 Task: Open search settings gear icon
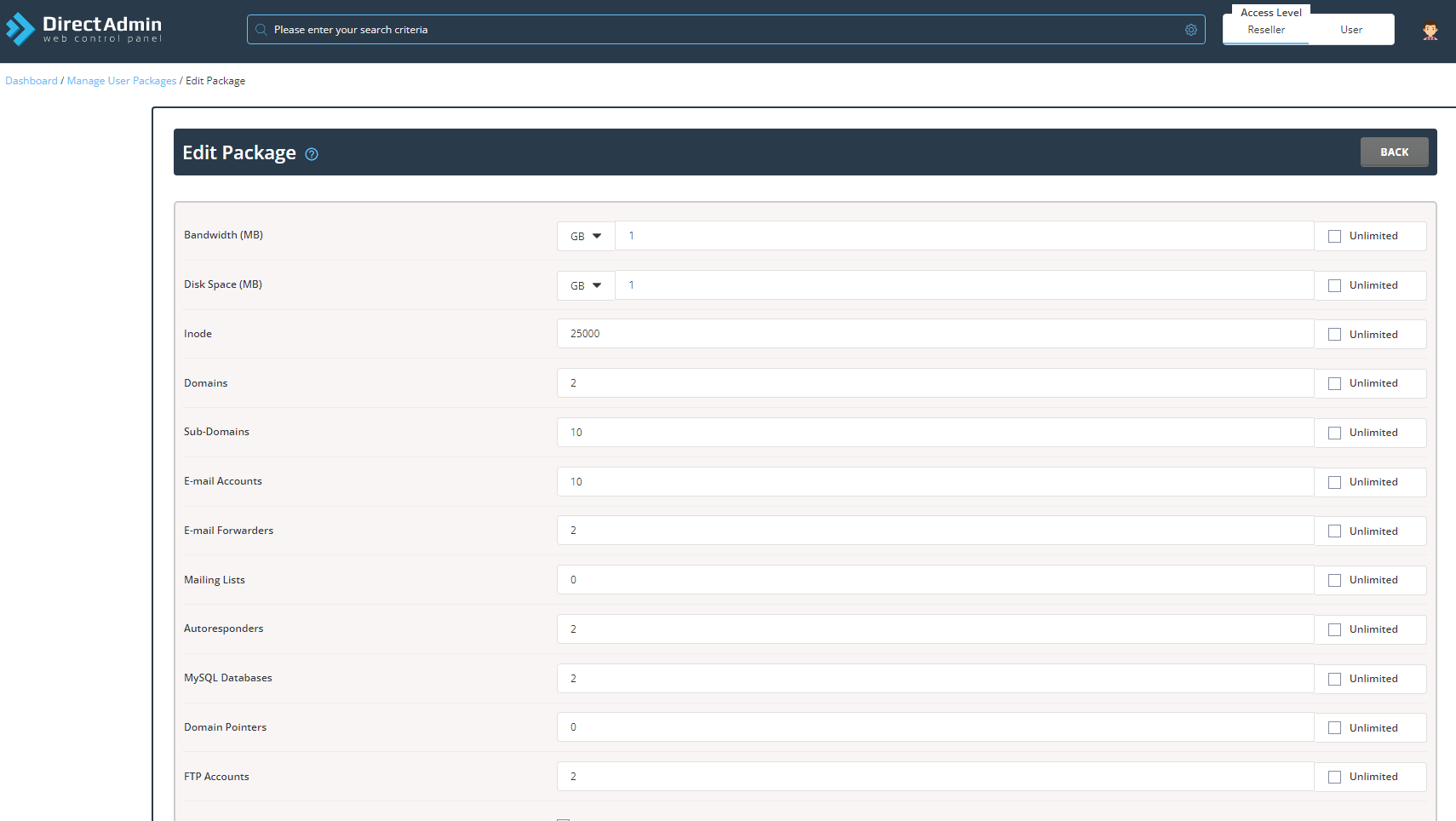tap(1190, 30)
